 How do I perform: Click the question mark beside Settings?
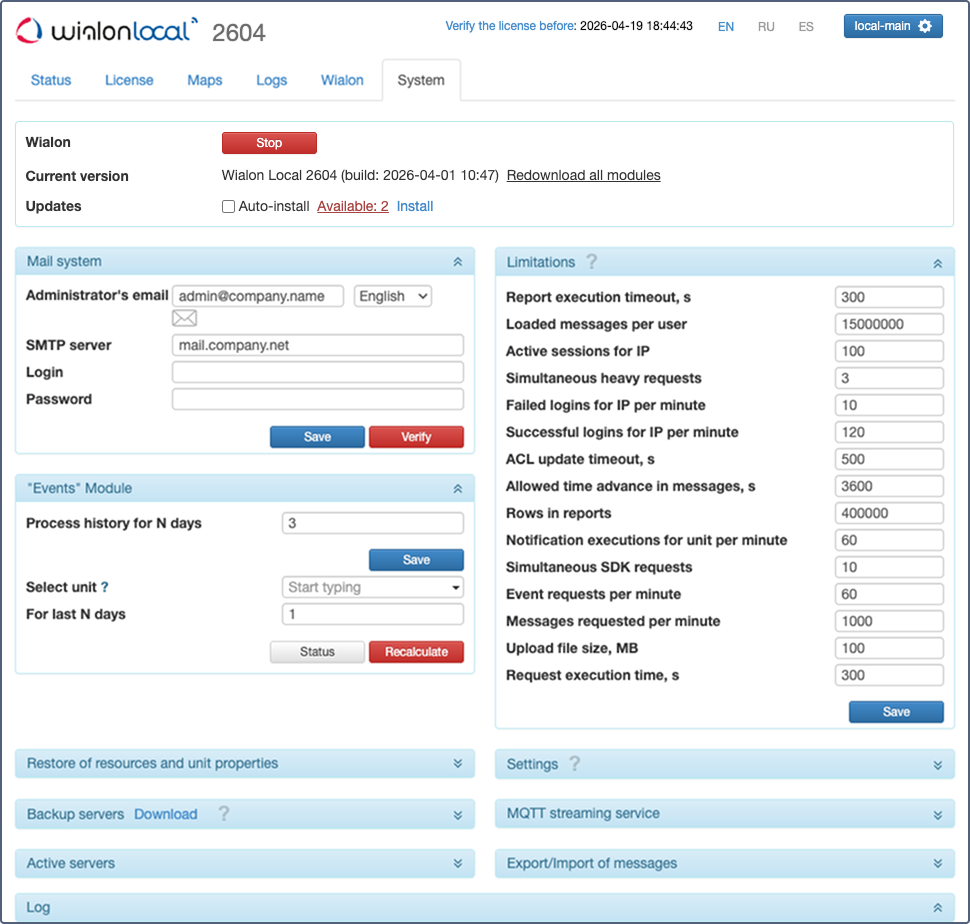point(574,764)
